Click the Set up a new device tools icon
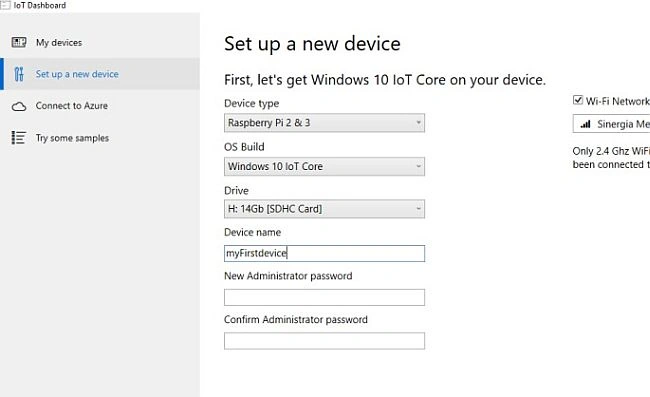The height and width of the screenshot is (397, 650). point(19,74)
